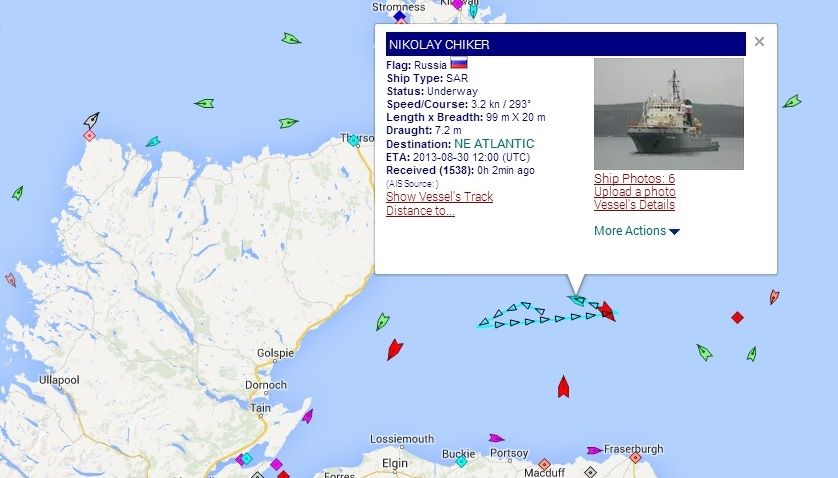Select the Russian flag icon in the popup

coord(459,64)
